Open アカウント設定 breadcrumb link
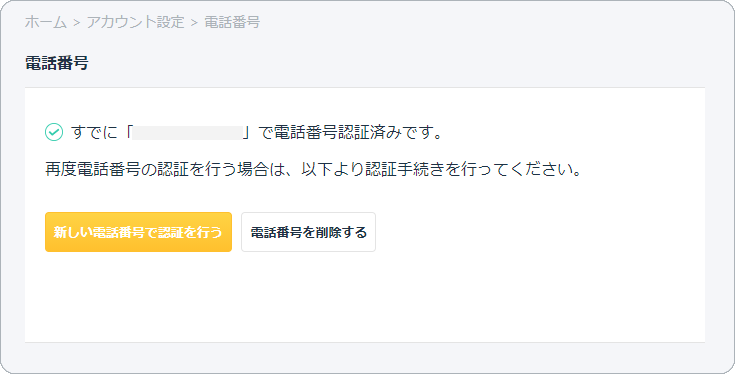The width and height of the screenshot is (735, 374). pos(135,22)
